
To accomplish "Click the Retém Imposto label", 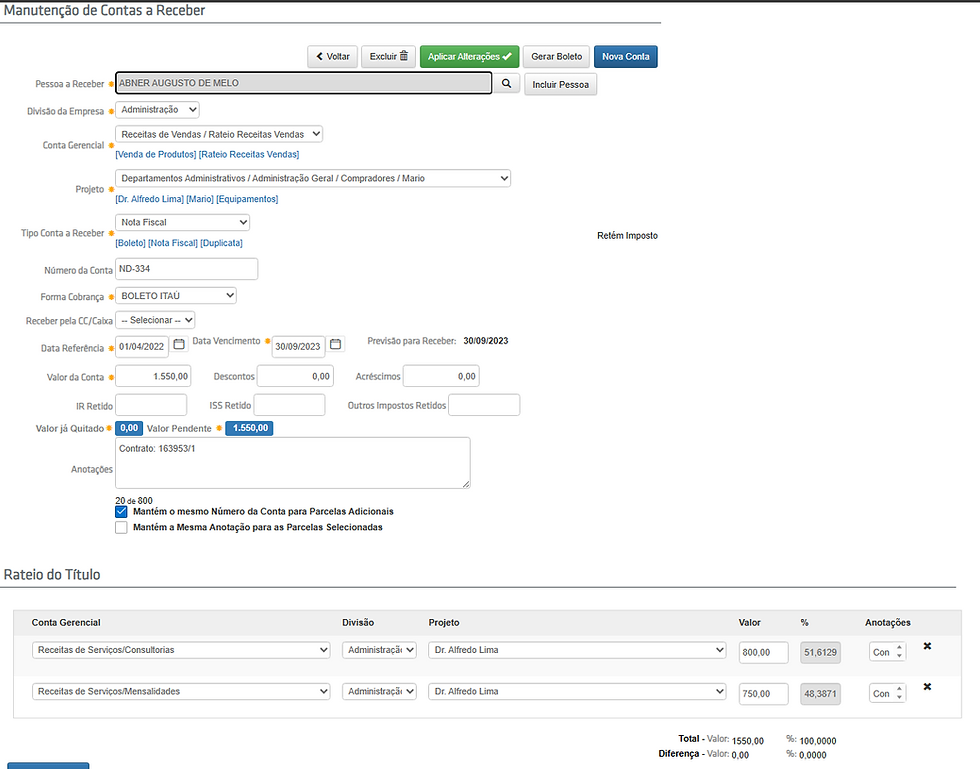I will [628, 236].
